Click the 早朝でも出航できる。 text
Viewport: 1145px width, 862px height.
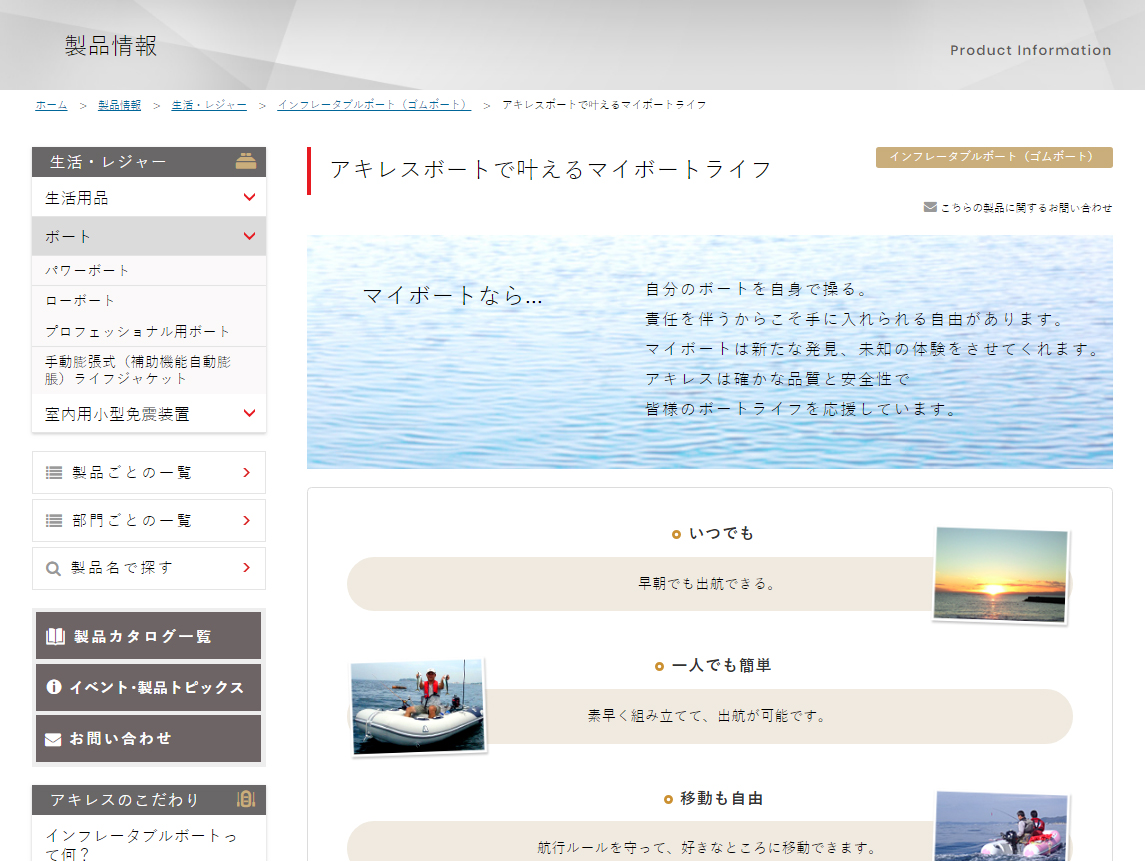pos(707,584)
